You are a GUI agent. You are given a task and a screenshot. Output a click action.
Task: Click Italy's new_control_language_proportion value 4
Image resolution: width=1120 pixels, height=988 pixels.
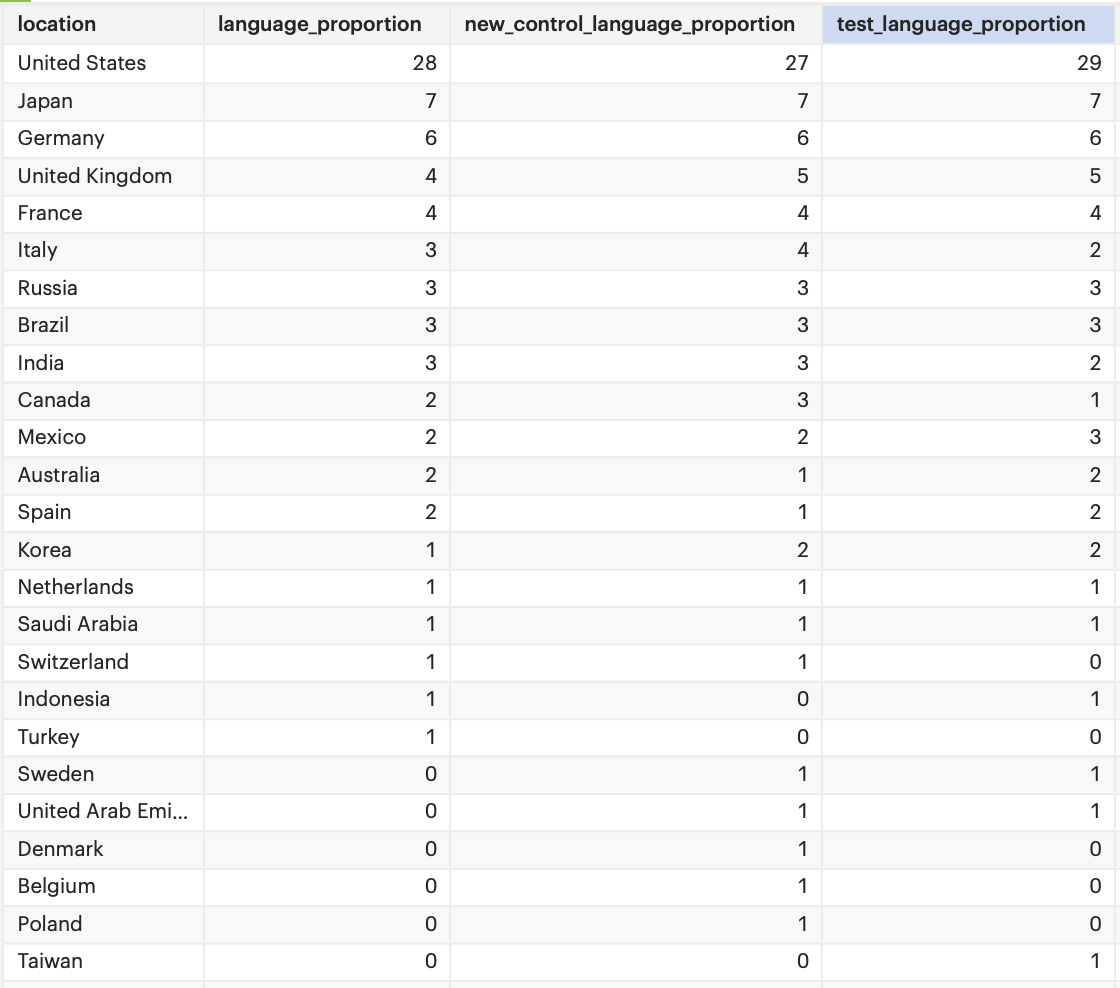[803, 250]
